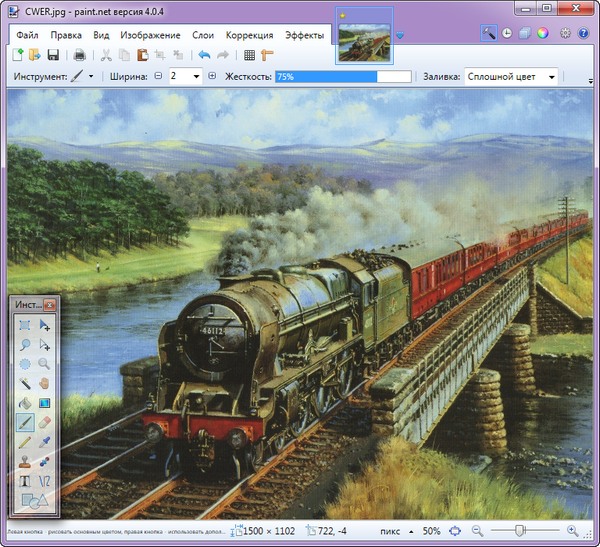Select the Paint Bucket tool
Screen dimensions: 600x547
(25, 403)
